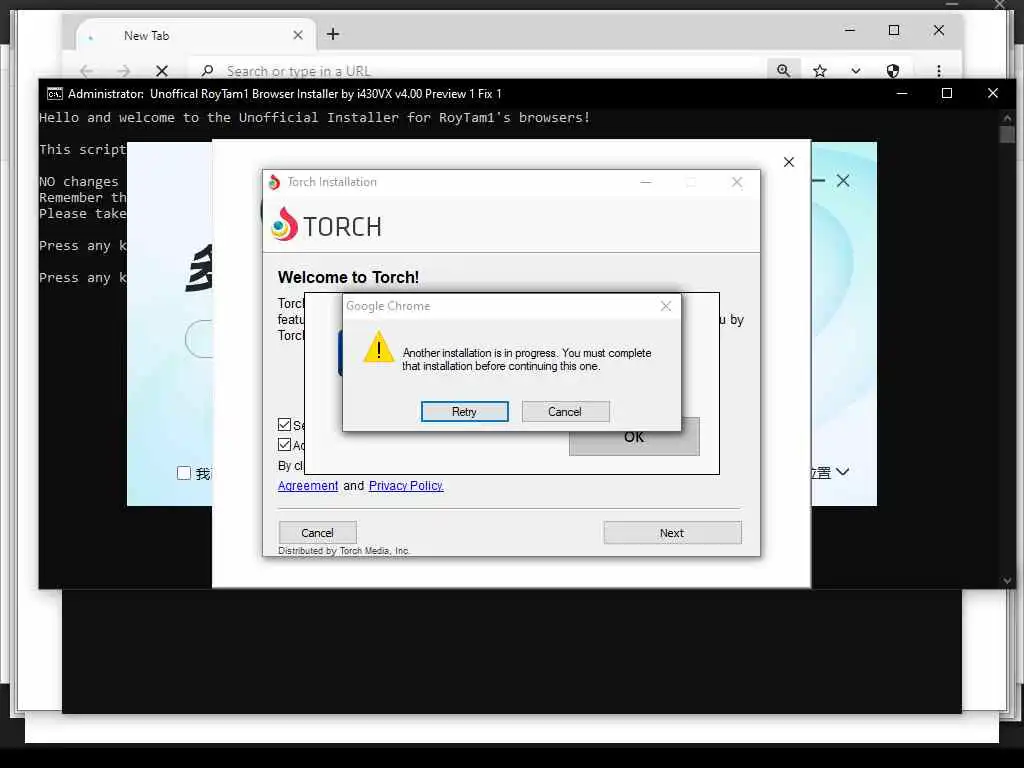Close the Torch Installation window
Viewport: 1024px width, 768px height.
(737, 182)
